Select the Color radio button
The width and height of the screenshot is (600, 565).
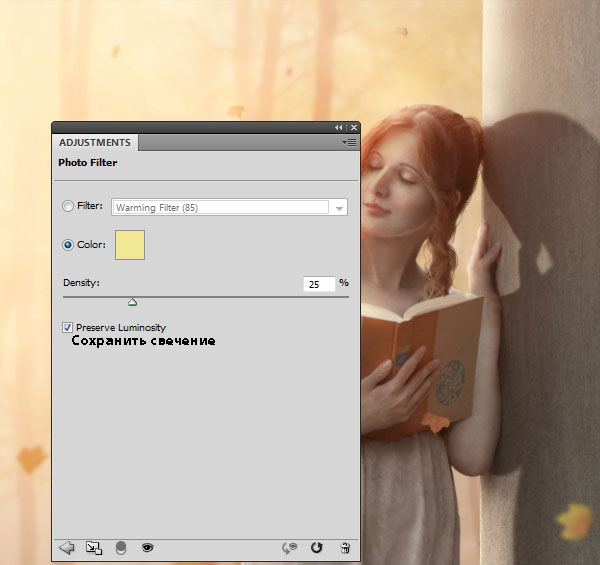click(x=68, y=245)
